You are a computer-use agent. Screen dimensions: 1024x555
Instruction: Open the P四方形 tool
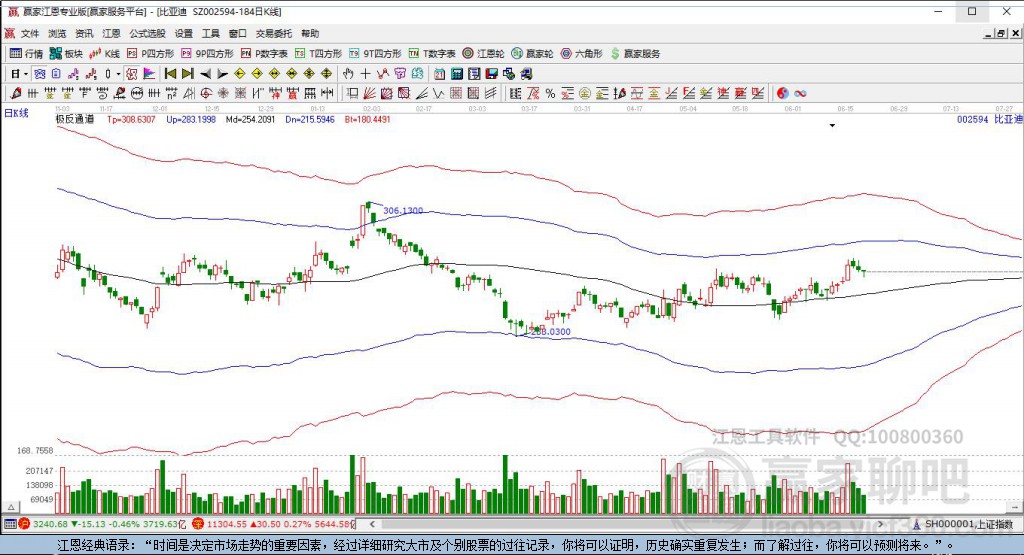click(x=150, y=54)
